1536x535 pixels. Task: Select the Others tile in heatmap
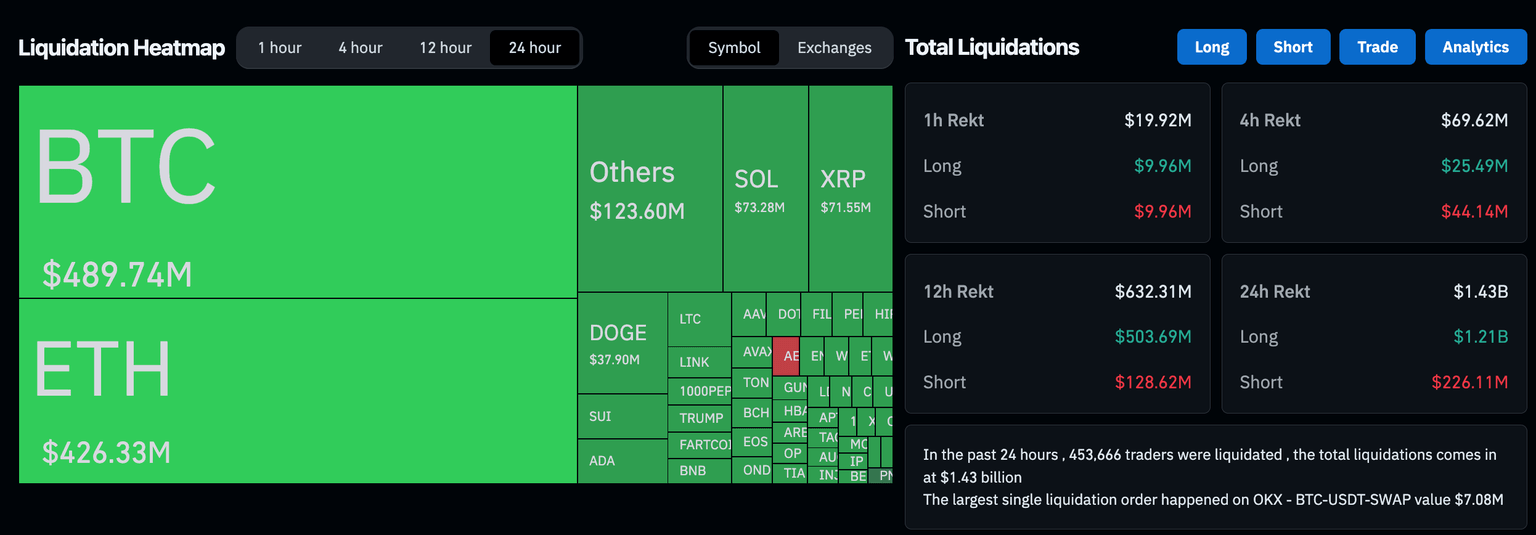pos(650,189)
